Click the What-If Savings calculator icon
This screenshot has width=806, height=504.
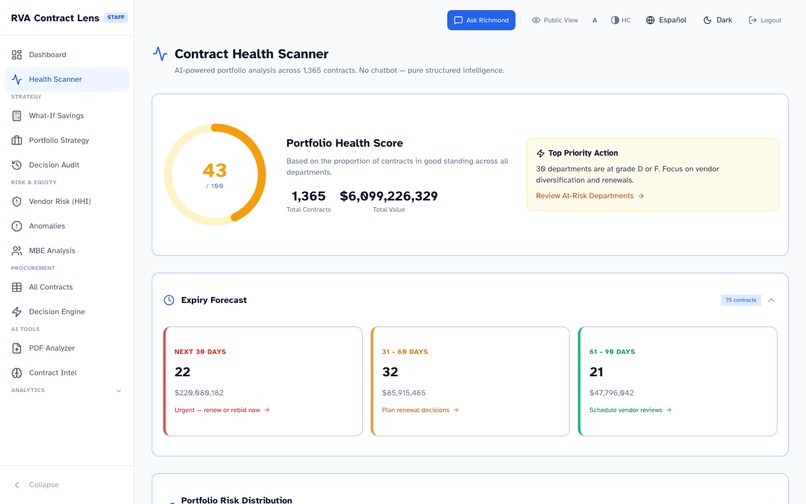coord(17,116)
